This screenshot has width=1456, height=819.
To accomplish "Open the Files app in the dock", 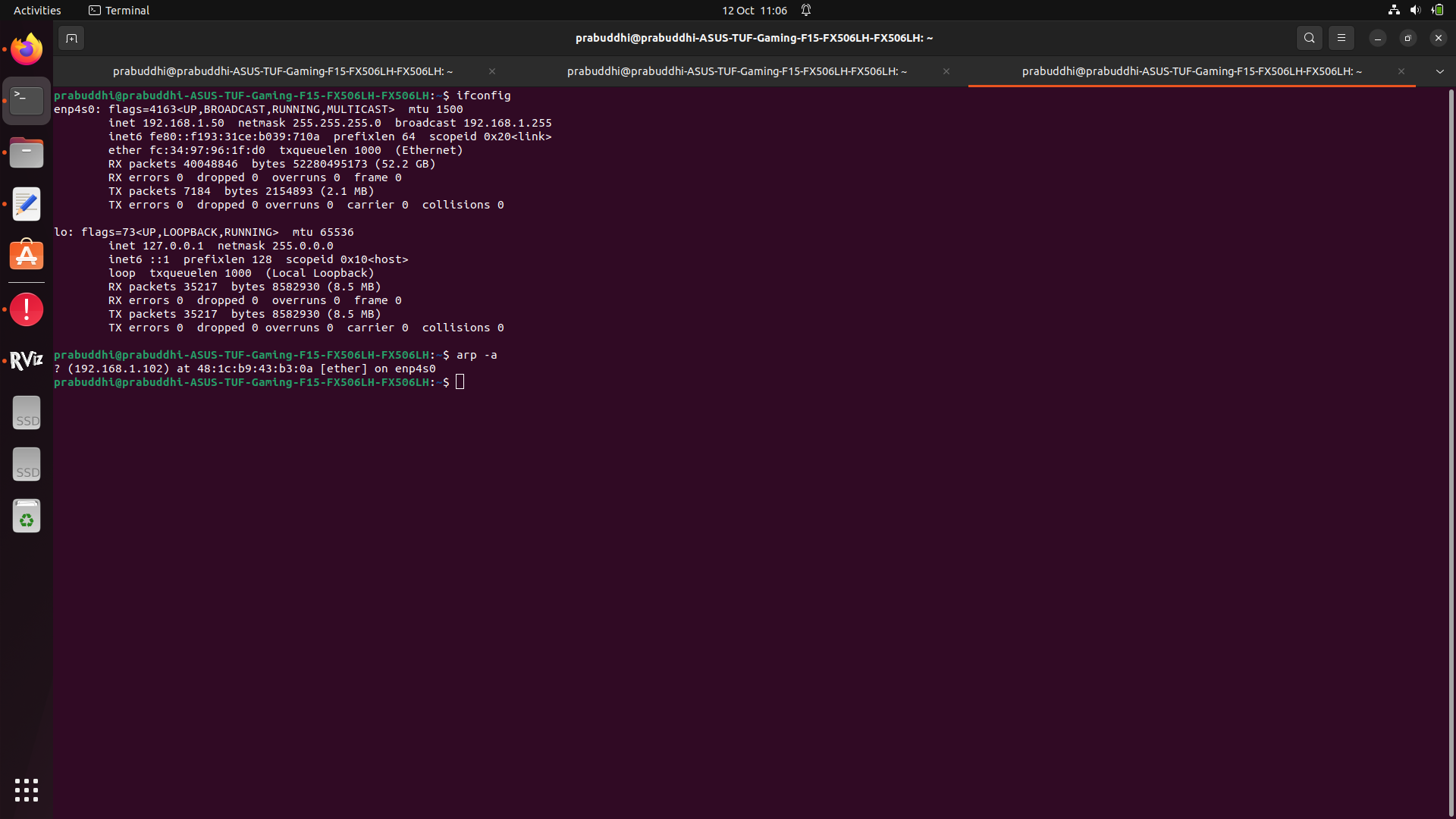I will [x=26, y=152].
